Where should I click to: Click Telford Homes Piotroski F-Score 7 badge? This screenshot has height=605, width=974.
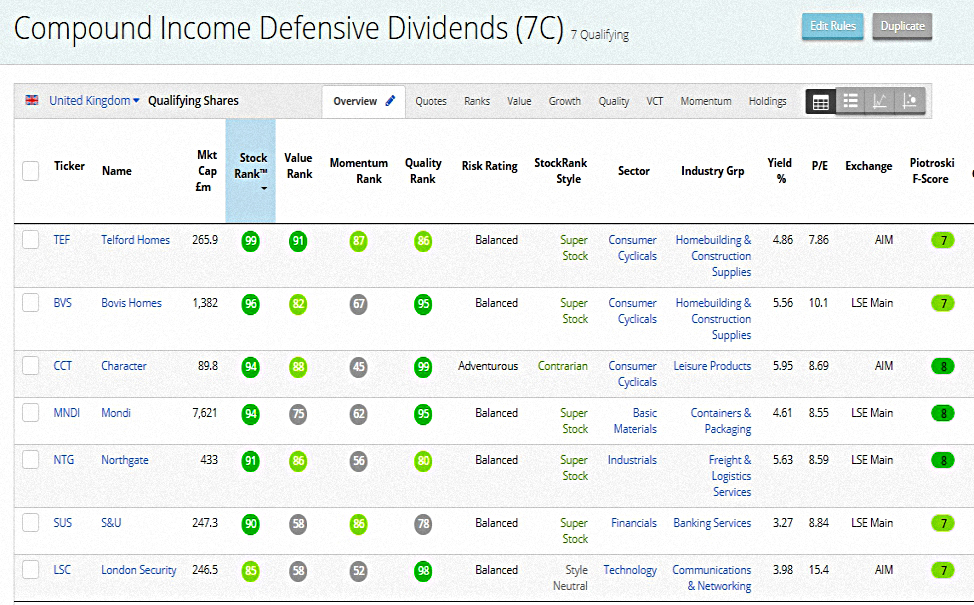pos(943,240)
